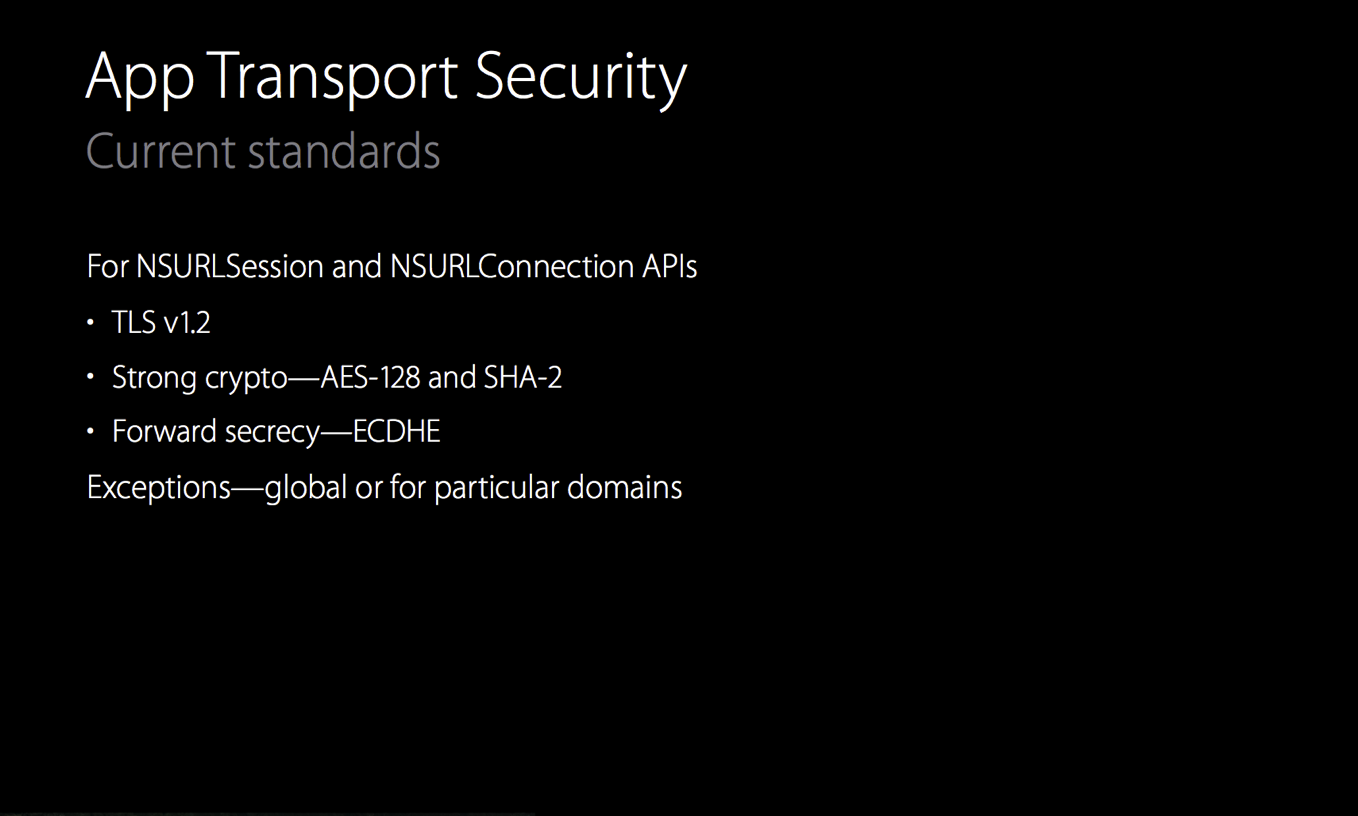1358x816 pixels.
Task: Click the bullet dot before Forward secrecy
Action: (x=90, y=432)
